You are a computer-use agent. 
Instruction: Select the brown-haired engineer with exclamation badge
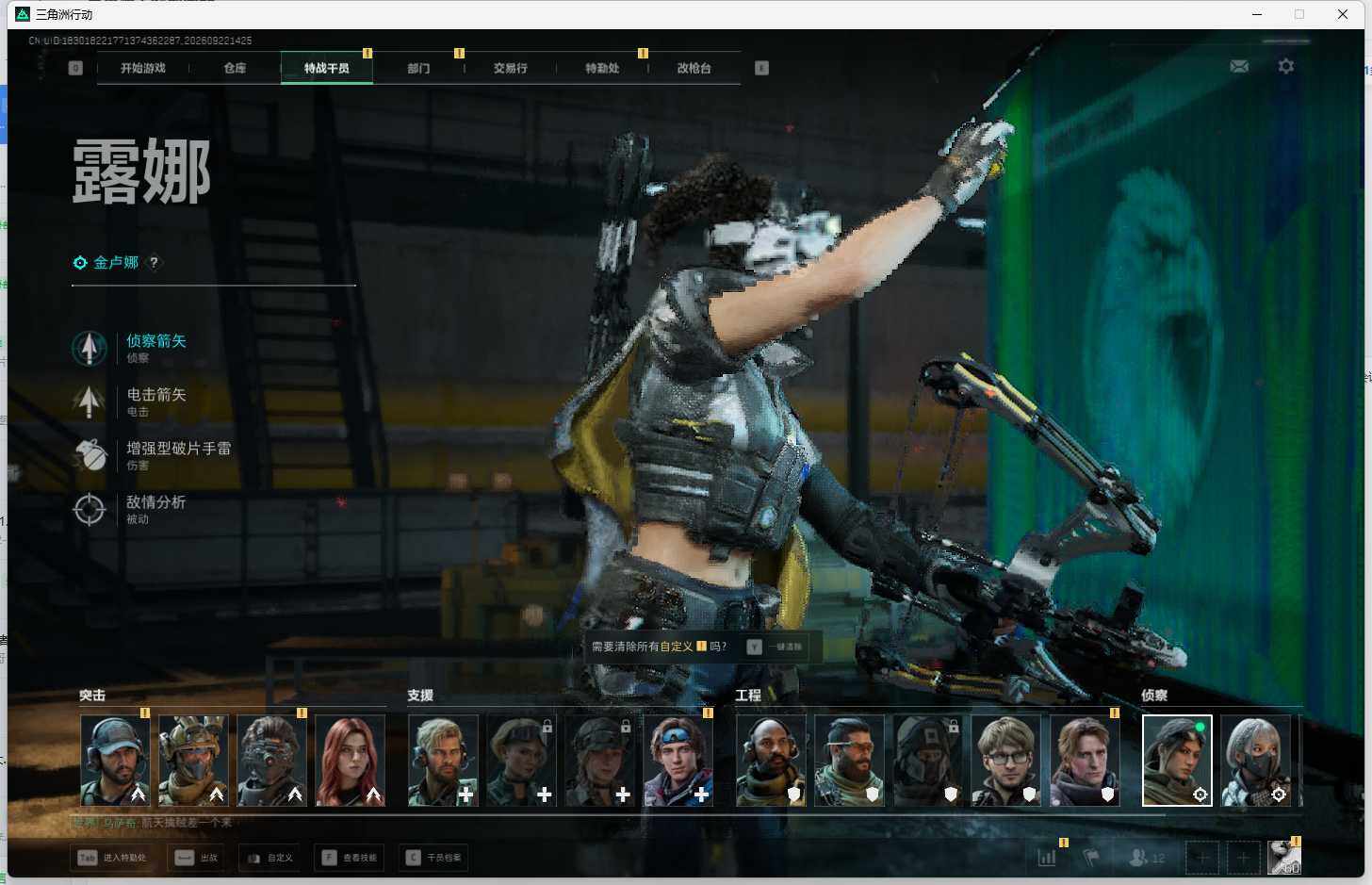coord(1085,761)
